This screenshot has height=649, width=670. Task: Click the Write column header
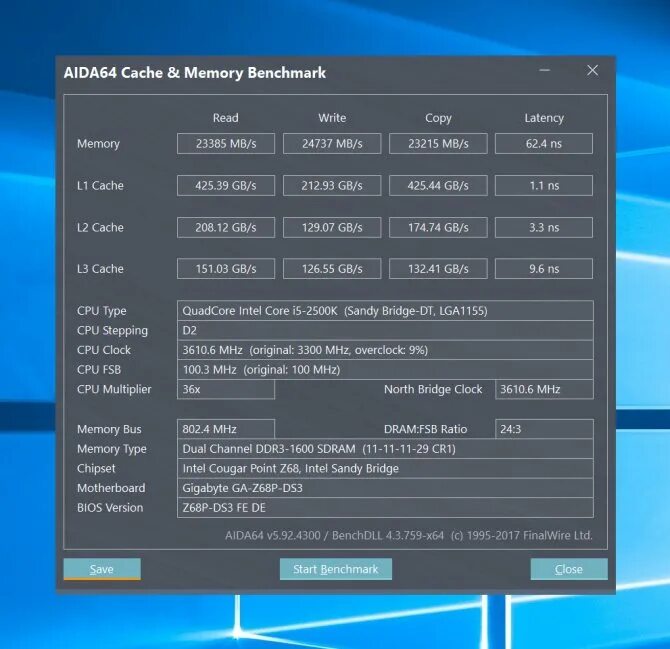(x=332, y=118)
